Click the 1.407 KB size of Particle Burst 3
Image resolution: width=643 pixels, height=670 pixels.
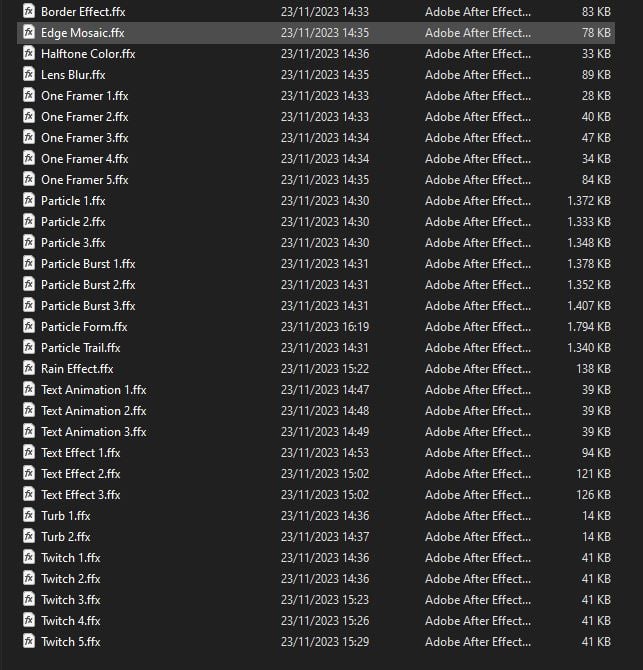589,306
